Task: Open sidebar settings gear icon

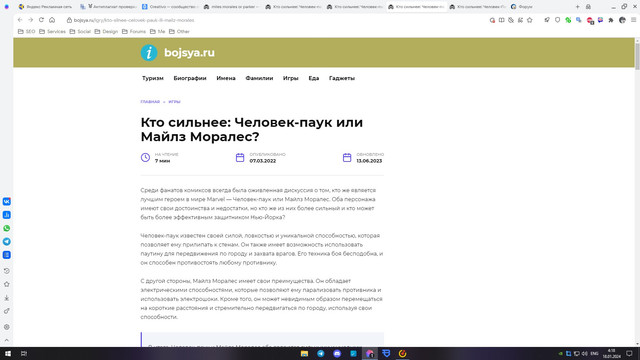Action: pos(7,327)
